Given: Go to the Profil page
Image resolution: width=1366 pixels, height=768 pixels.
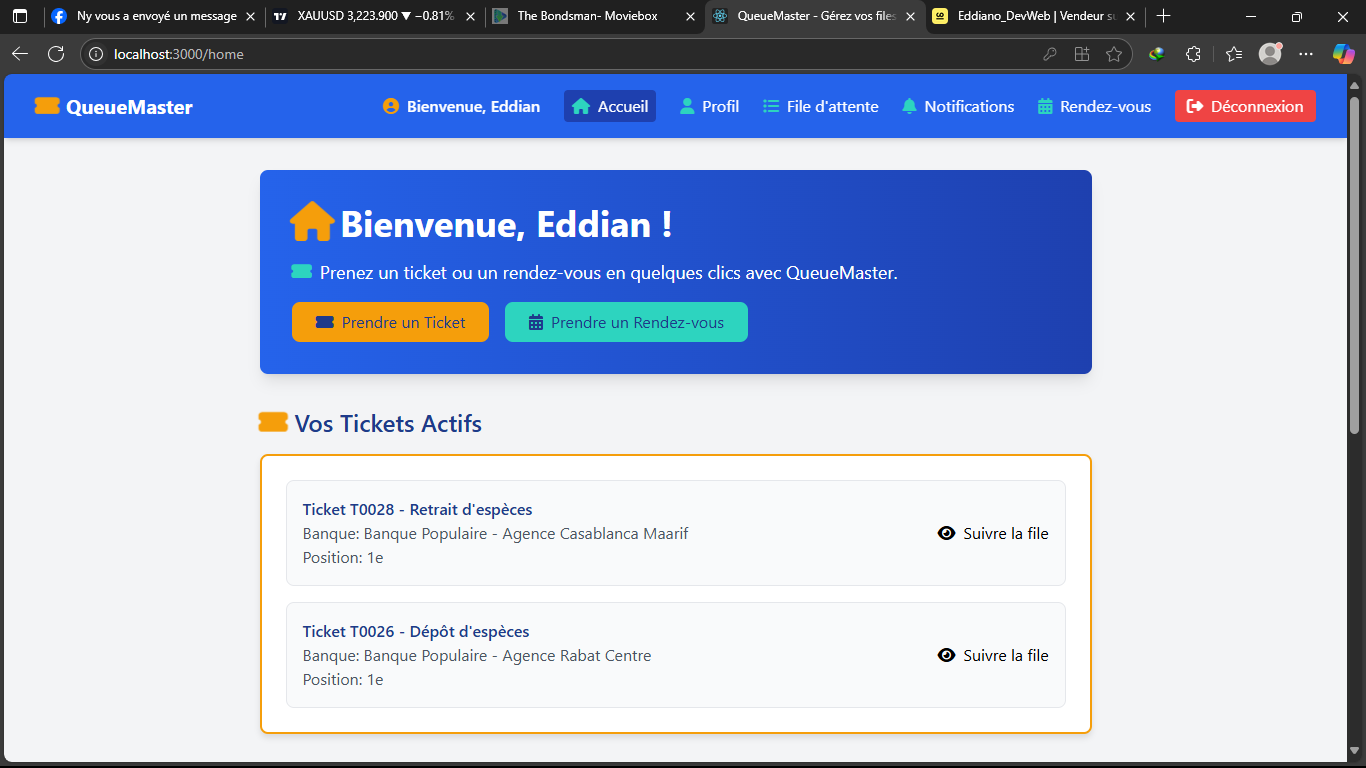Looking at the screenshot, I should [x=709, y=106].
